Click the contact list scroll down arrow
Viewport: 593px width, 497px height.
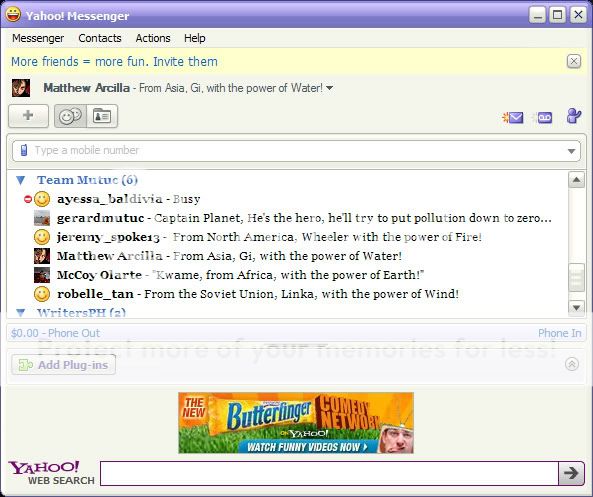(576, 308)
